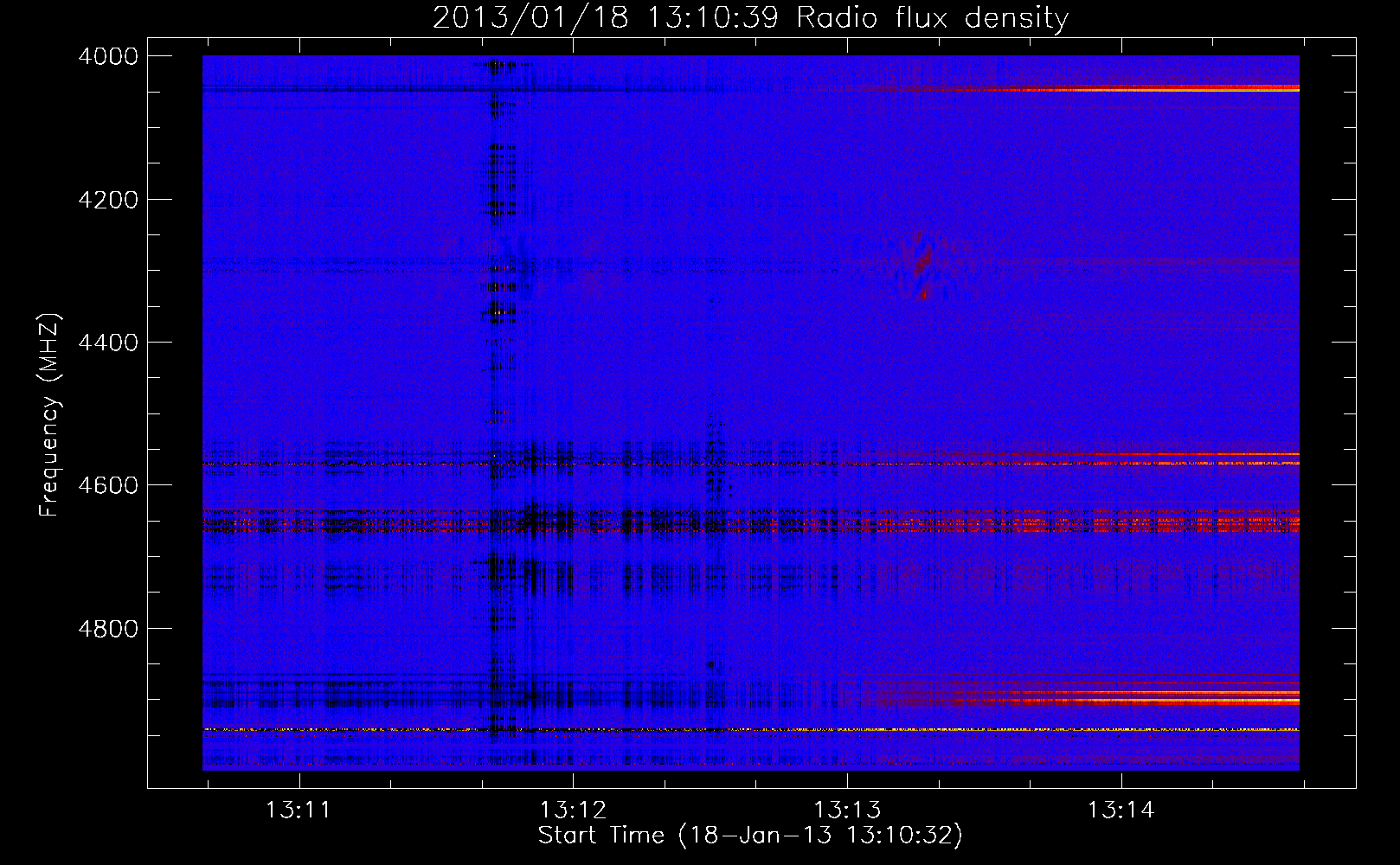Click the plot title '2013/01/18 13:10:39 Radio flux density'
Screen dimensions: 1400x865
coord(750,17)
